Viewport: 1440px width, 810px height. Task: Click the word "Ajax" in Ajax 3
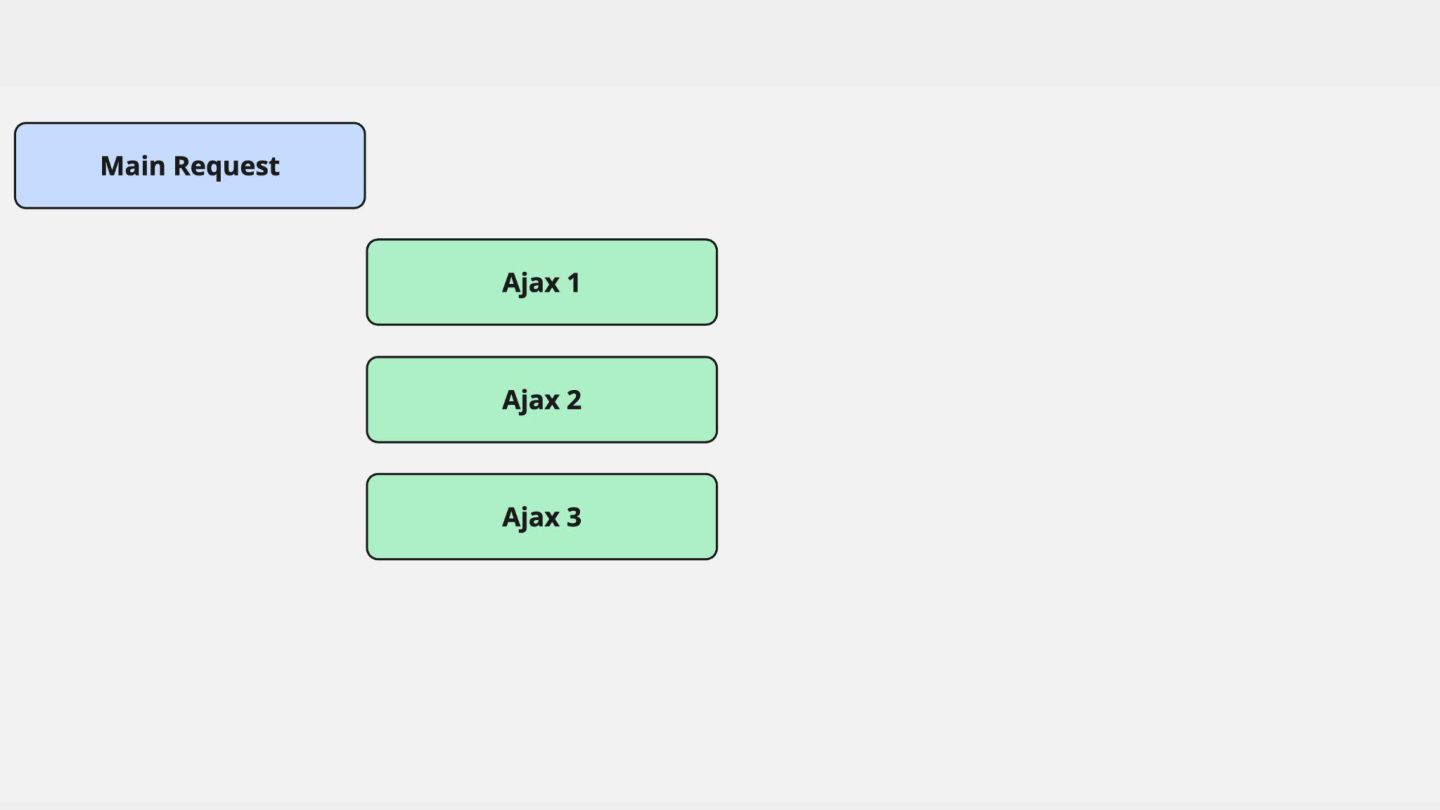[x=530, y=517]
